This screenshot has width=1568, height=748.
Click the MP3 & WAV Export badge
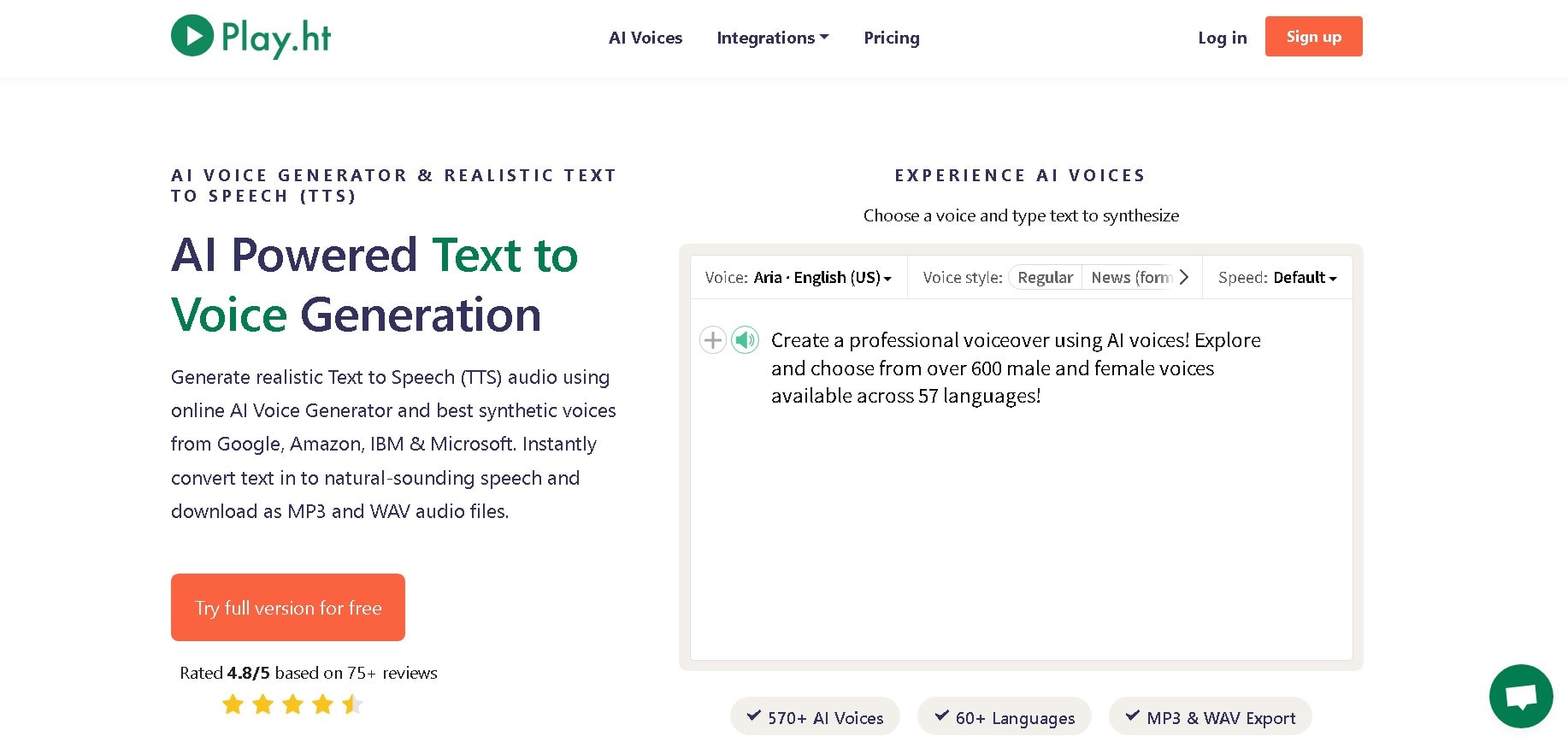tap(1211, 717)
